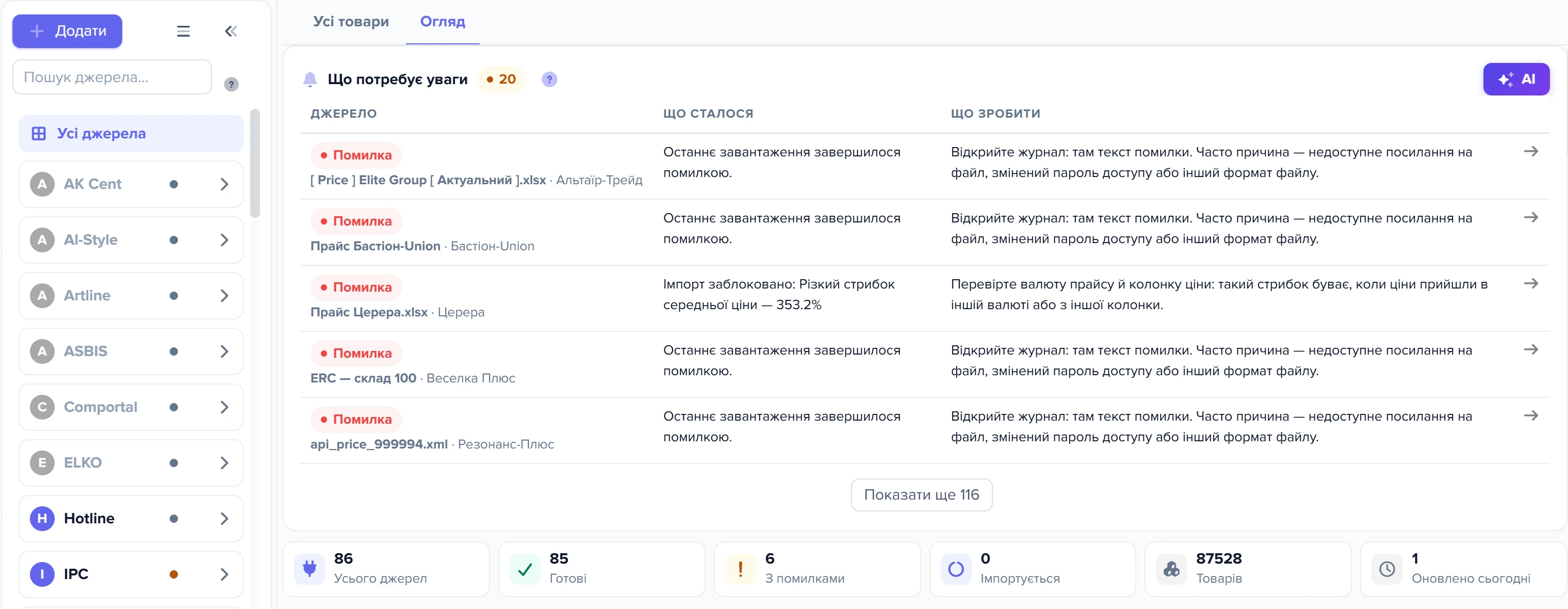Open arrow for ERC — склад 100 row
1568x609 pixels.
(x=1531, y=349)
